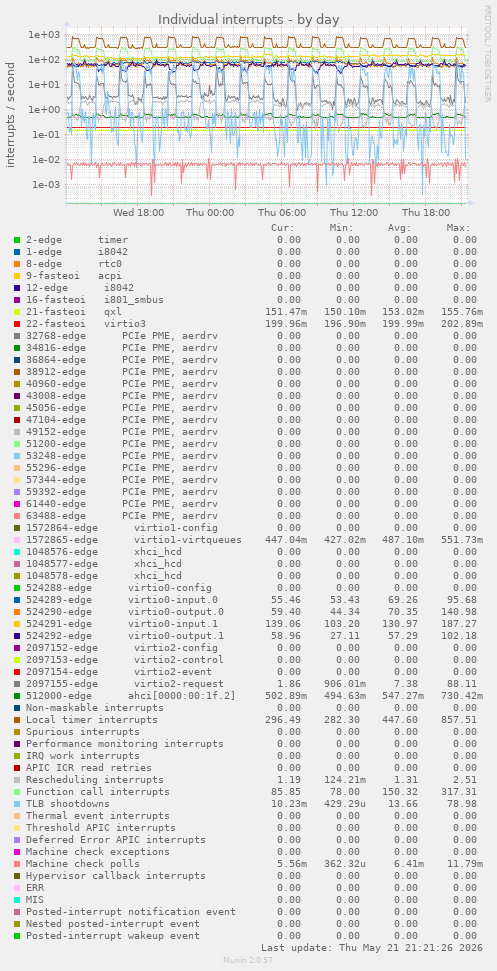The image size is (497, 971).
Task: Click the yellow-green swatch beside 21-fasteoi qxl
Action: (17, 312)
